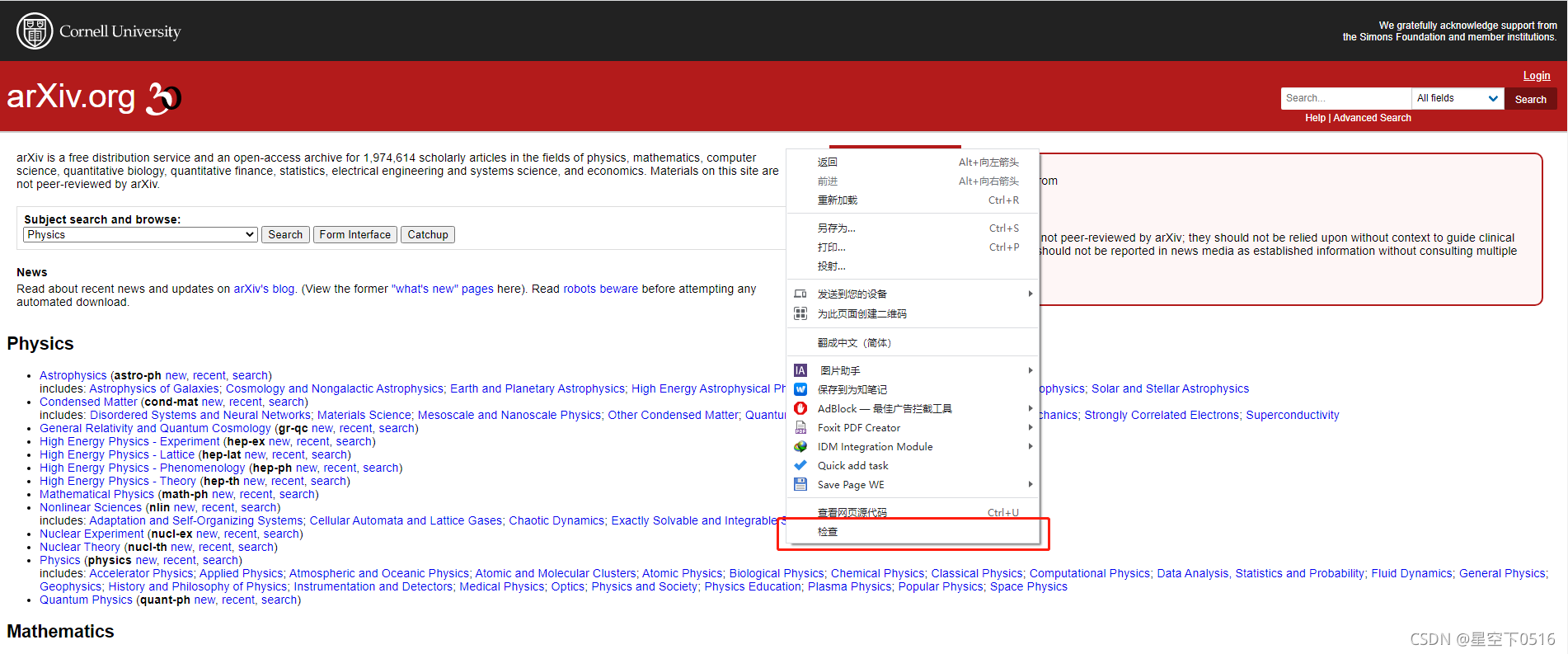The height and width of the screenshot is (654, 1568).
Task: Open High Energy Physics - Phenomenology link
Action: 143,468
